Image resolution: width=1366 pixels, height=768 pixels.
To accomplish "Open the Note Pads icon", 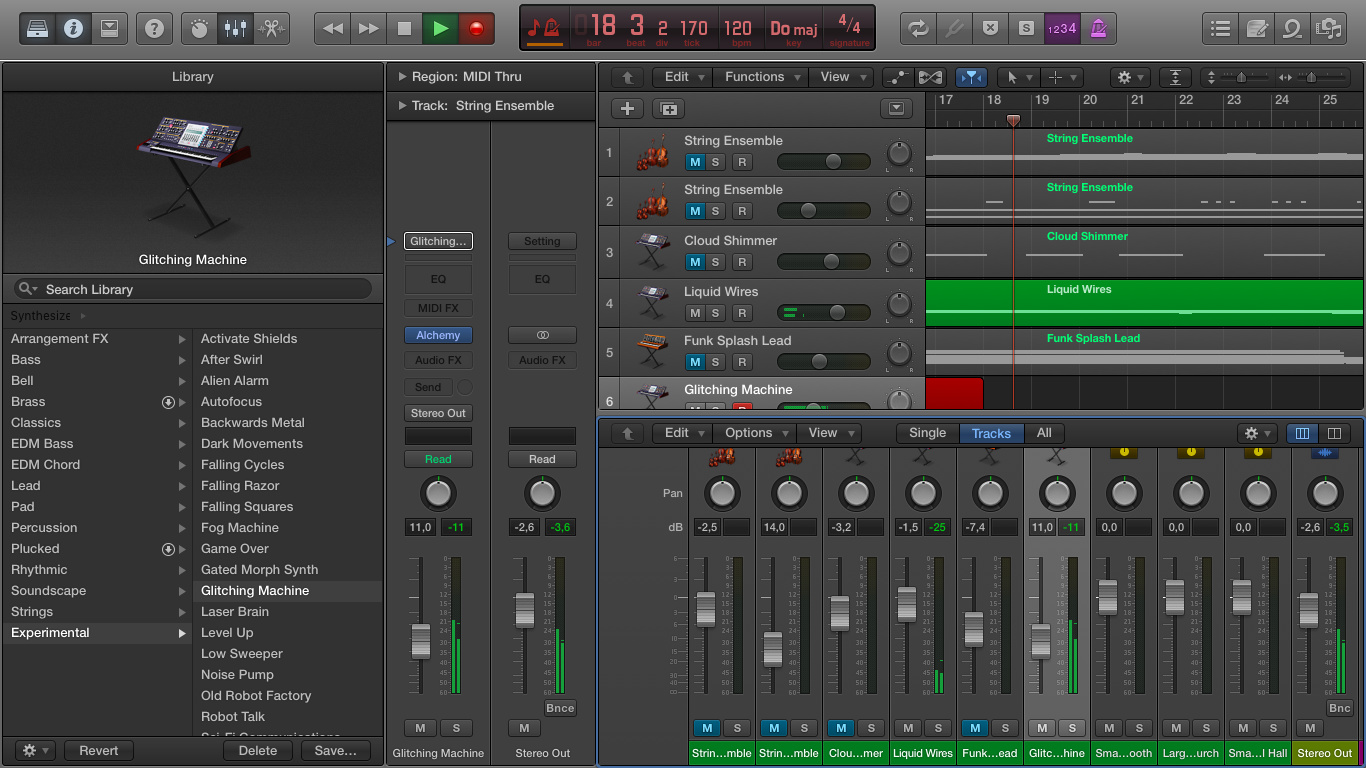I will [1256, 28].
